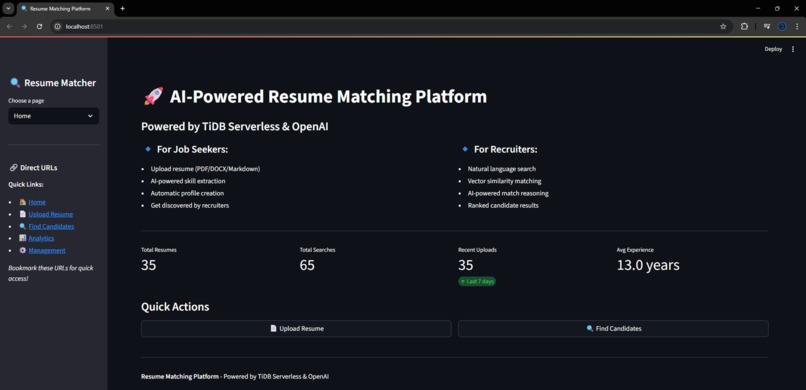Screen dimensions: 806x390
Task: Click the Total Searches value 65
Action: (x=307, y=265)
